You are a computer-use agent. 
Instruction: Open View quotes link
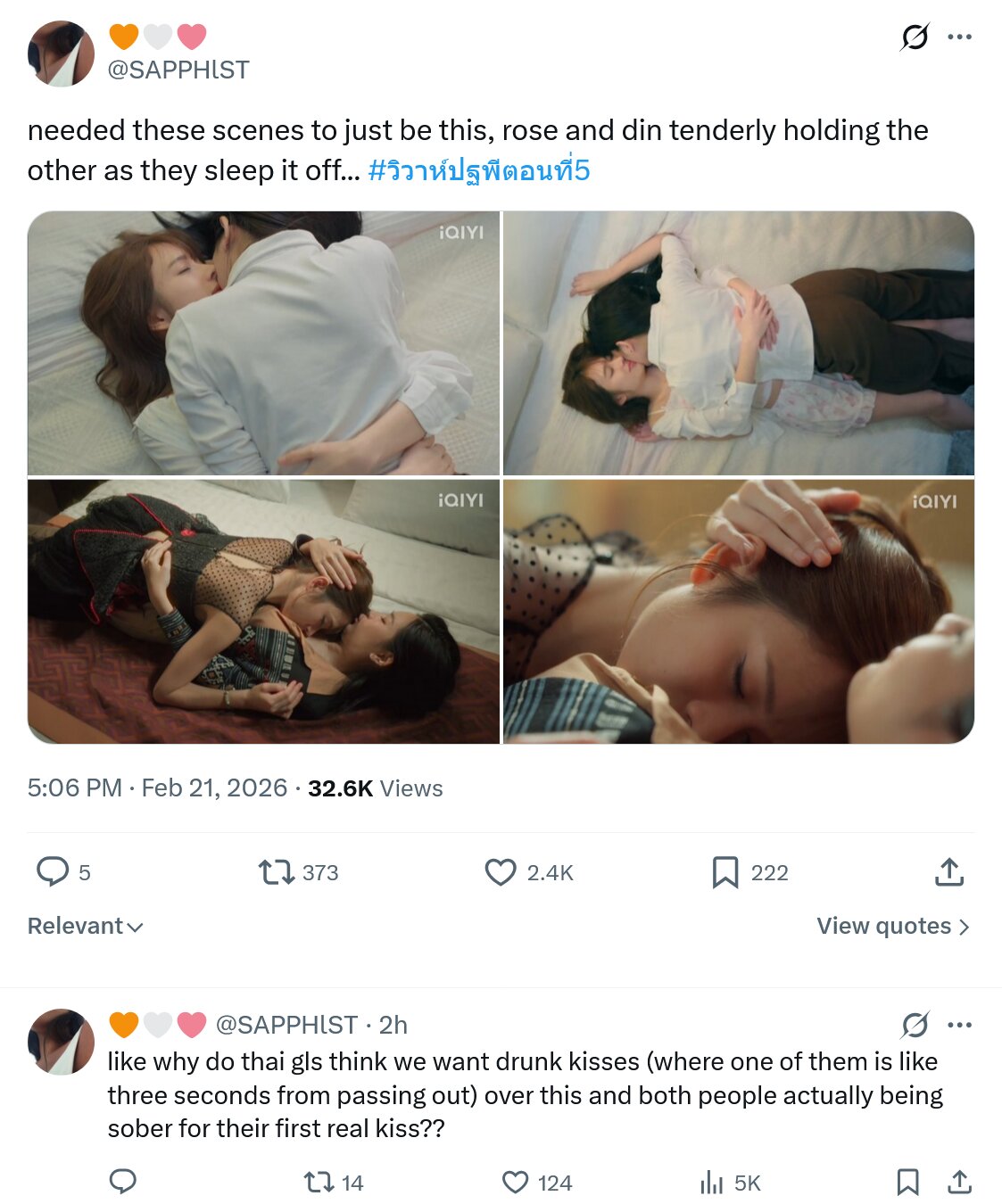pyautogui.click(x=892, y=926)
